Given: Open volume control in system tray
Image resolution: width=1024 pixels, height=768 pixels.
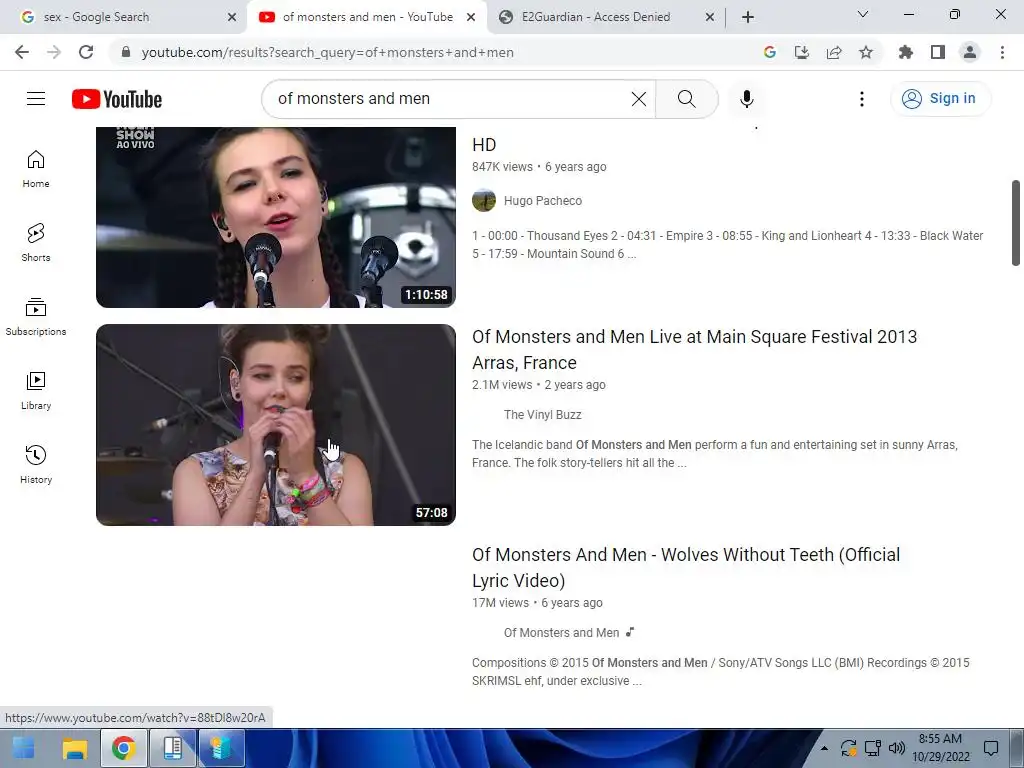Looking at the screenshot, I should (x=897, y=748).
